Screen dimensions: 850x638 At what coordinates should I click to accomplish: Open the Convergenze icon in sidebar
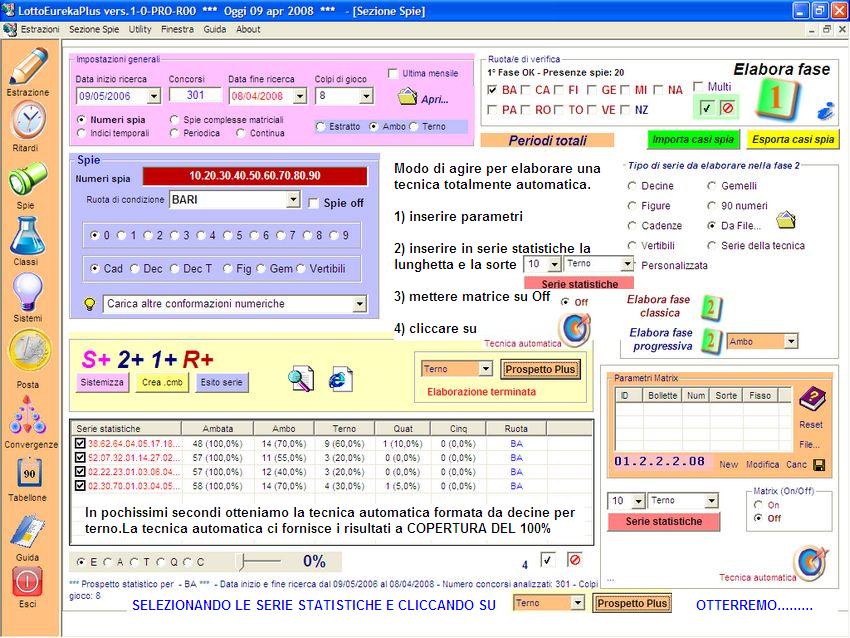click(x=27, y=415)
